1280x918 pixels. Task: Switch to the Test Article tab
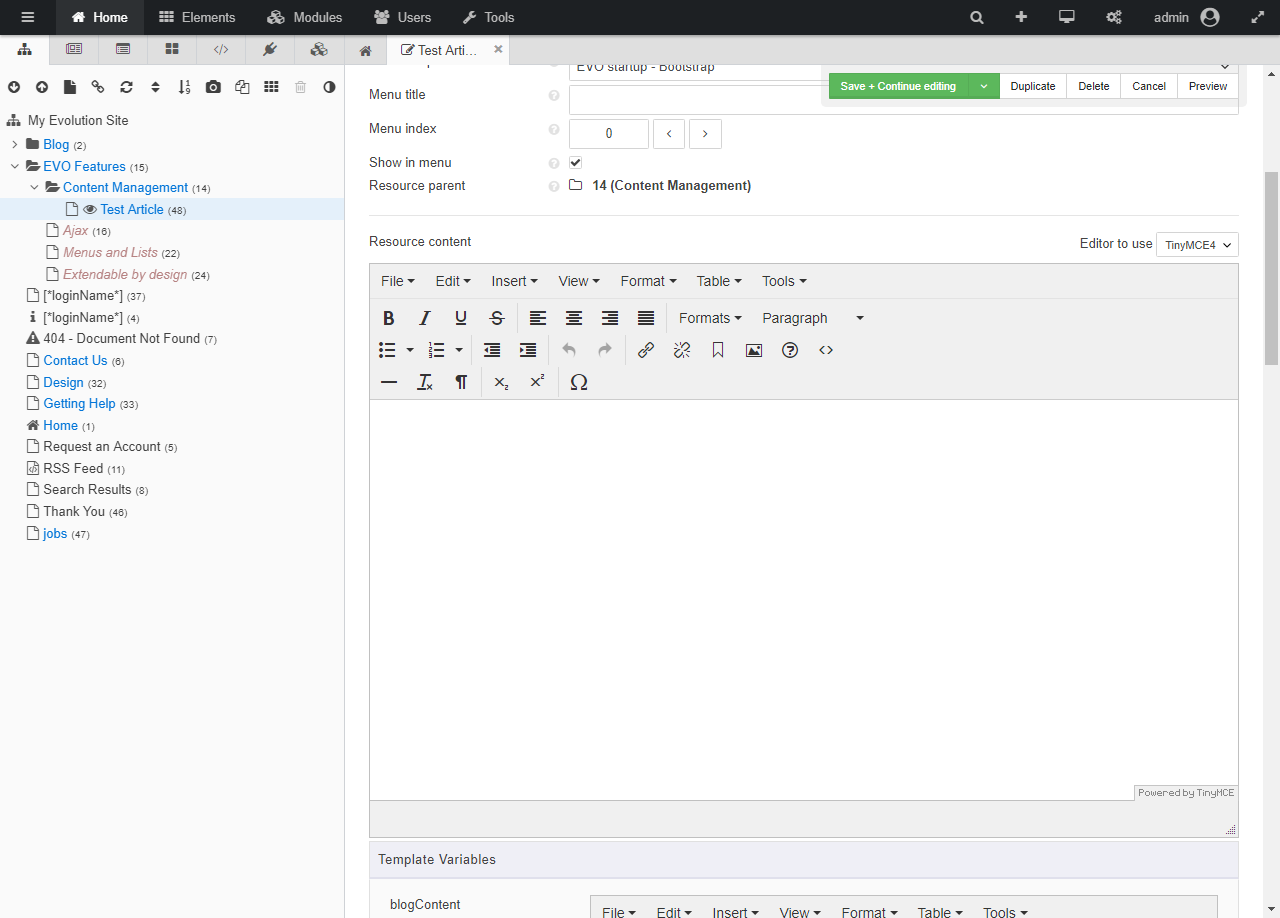[x=445, y=49]
